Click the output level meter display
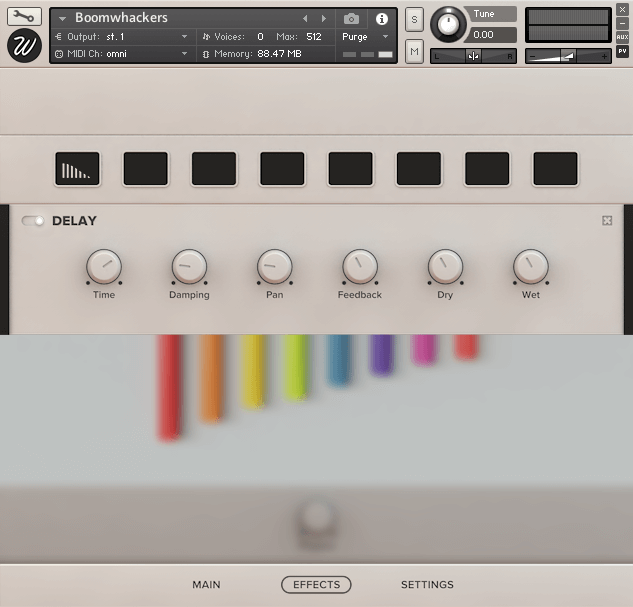The image size is (633, 607). (x=568, y=25)
